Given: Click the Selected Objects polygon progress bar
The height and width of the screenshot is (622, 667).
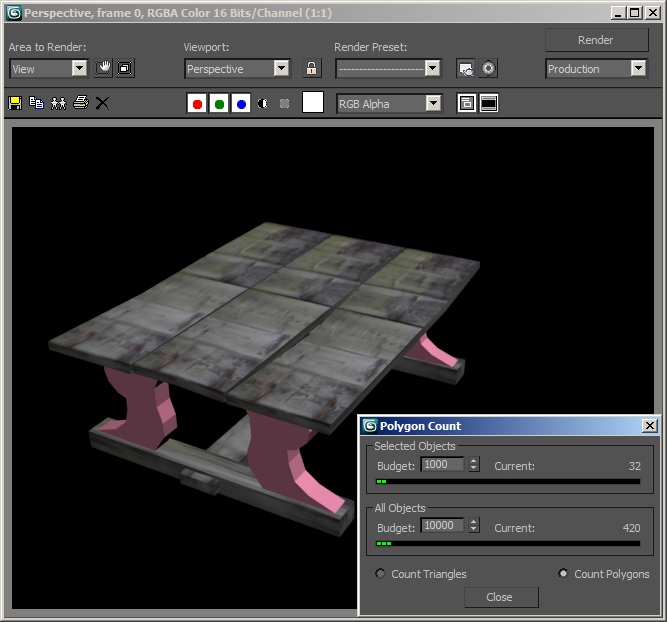Looking at the screenshot, I should point(508,482).
